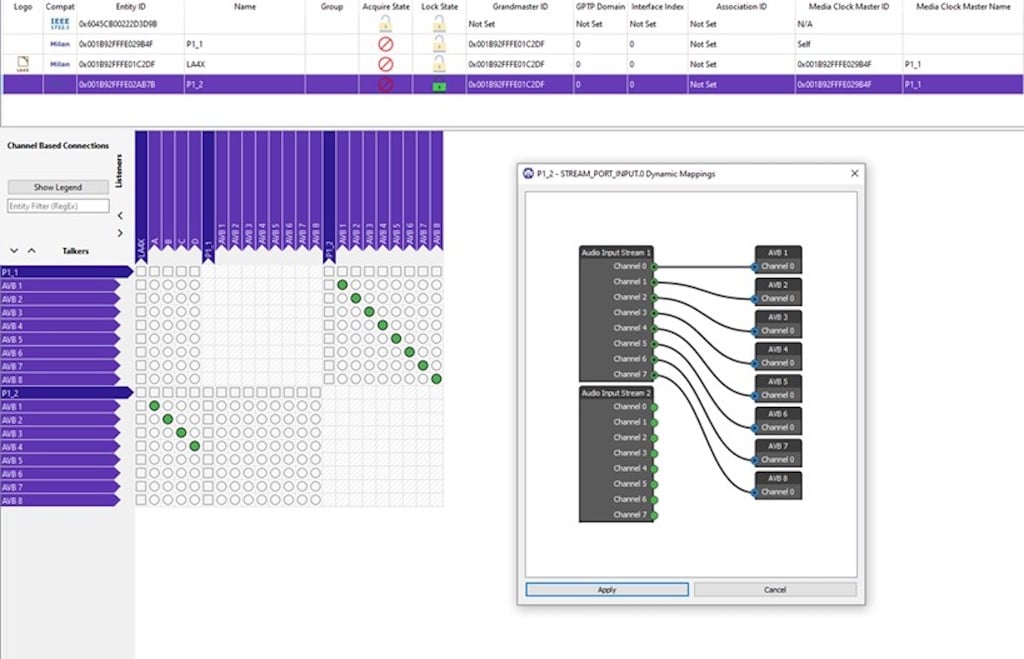
Task: Click the left chevron beside Listeners
Action: click(x=120, y=215)
